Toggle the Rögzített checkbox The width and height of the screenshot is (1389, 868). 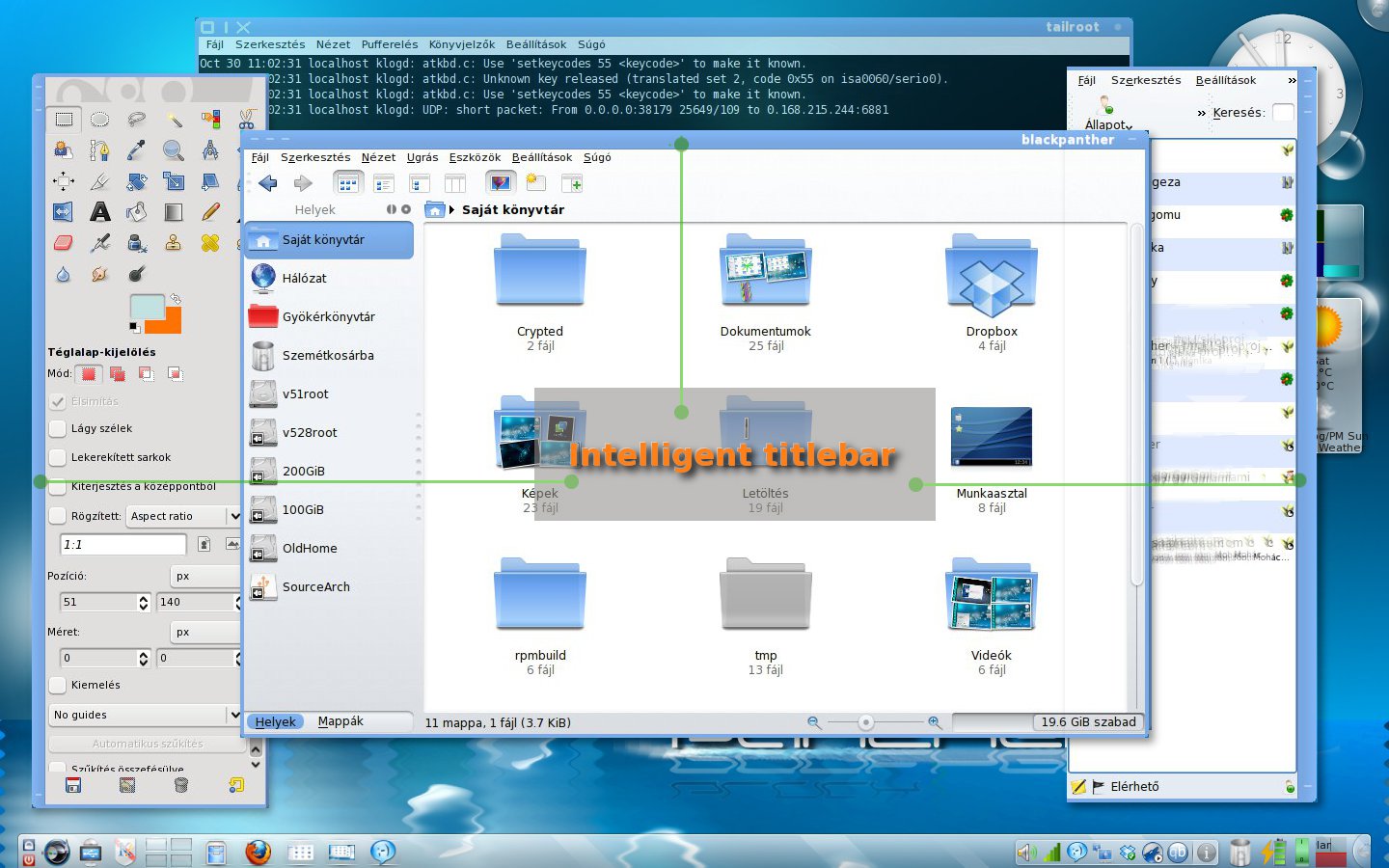(58, 516)
